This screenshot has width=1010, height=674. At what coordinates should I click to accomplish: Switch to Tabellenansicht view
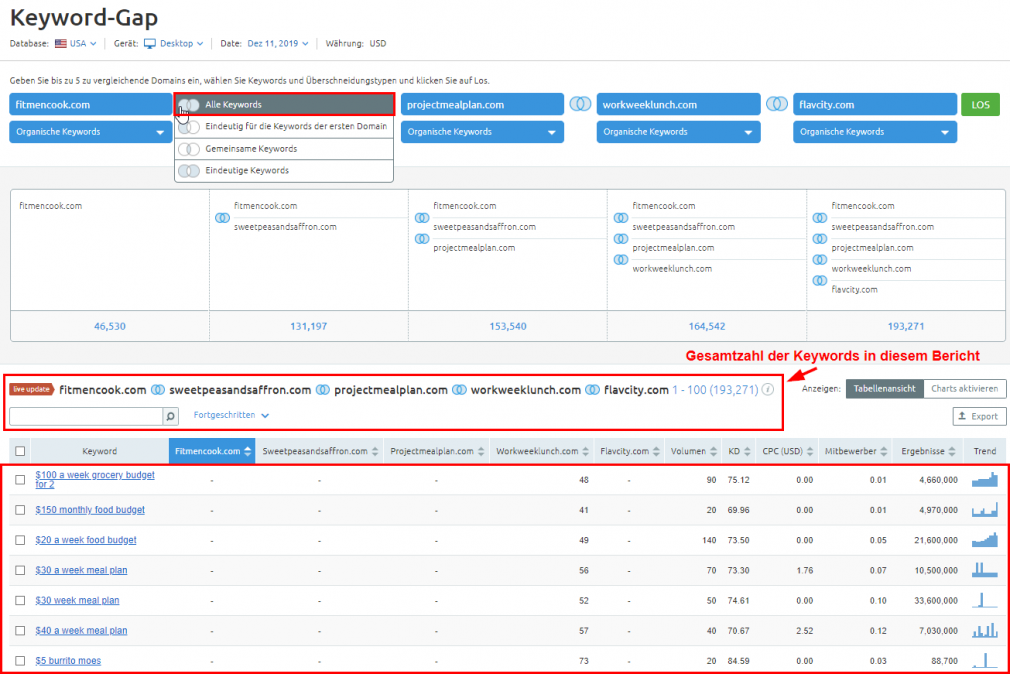pos(884,389)
